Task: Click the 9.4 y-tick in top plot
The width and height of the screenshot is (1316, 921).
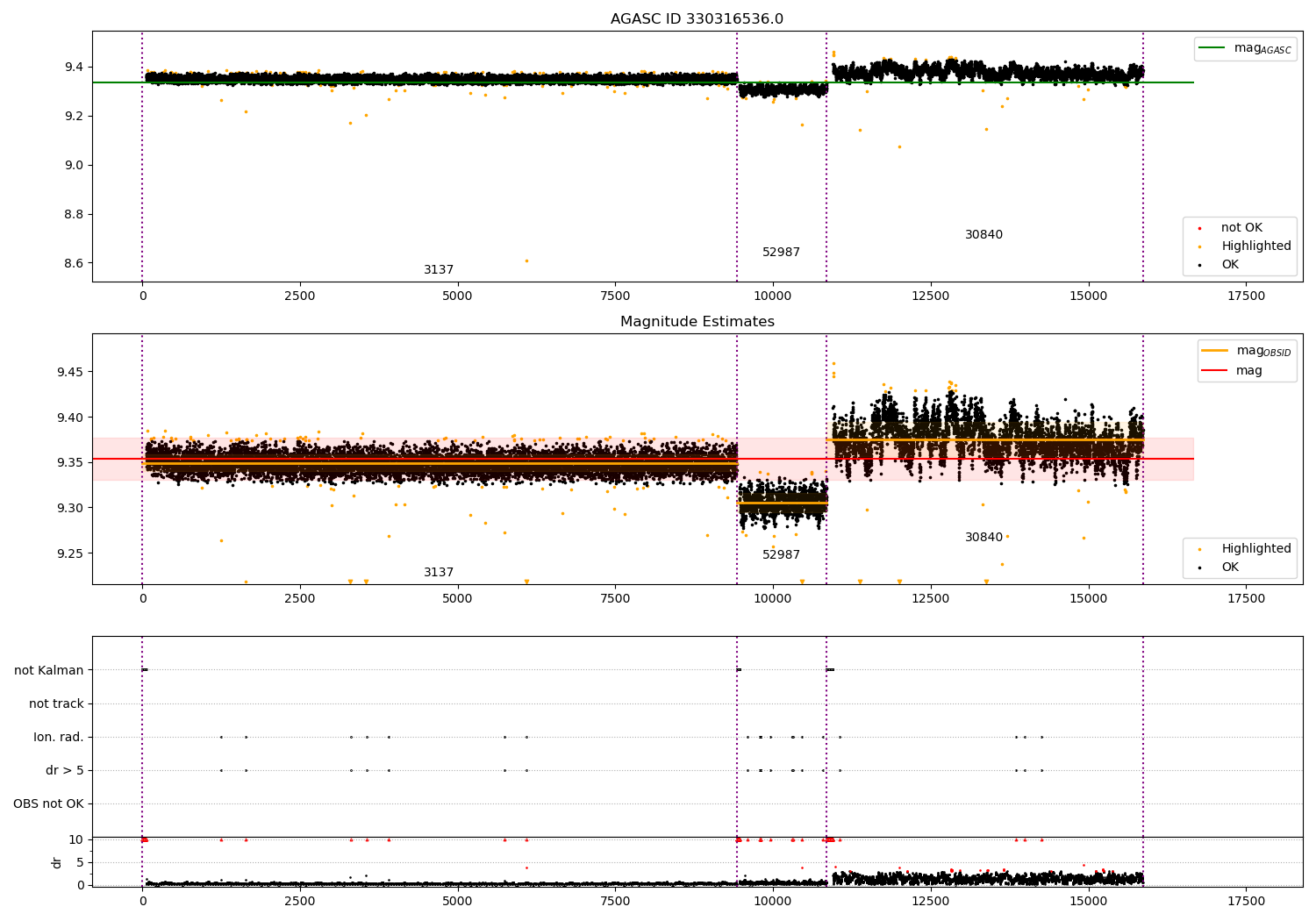Action: pos(74,68)
